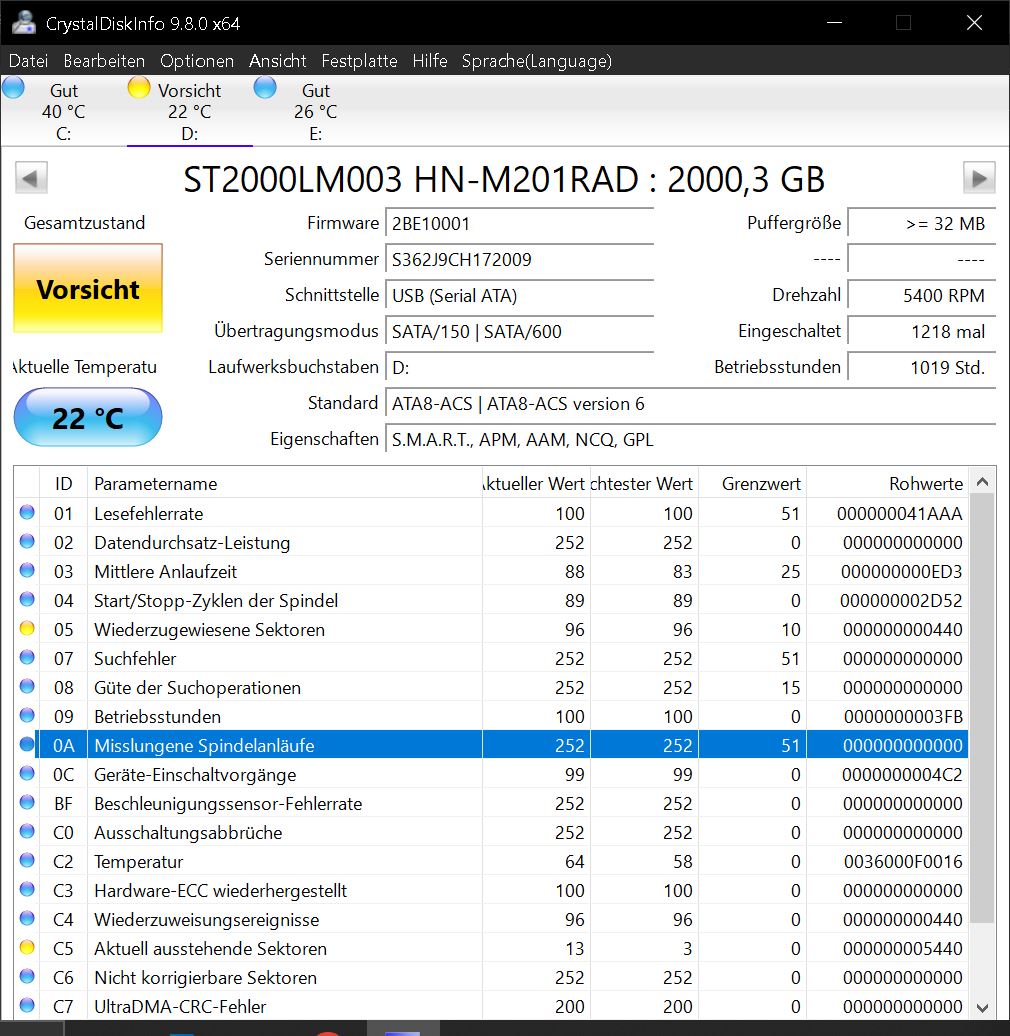This screenshot has height=1036, width=1010.
Task: Open the Ansicht menu
Action: 277,61
